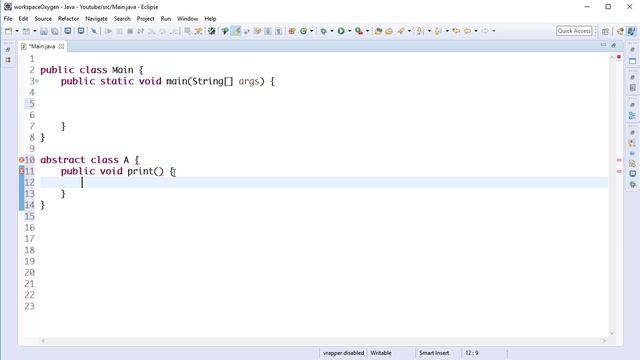Open the Project menu
Viewport: 640px width, 360px height.
(145, 19)
